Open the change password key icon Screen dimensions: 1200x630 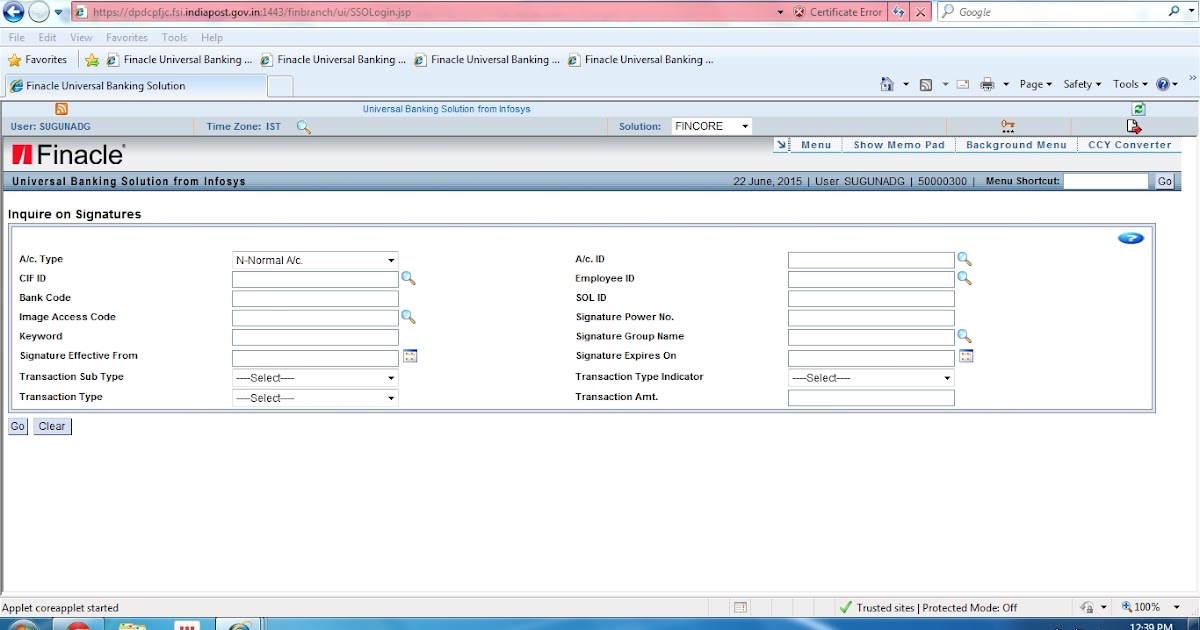point(1008,126)
